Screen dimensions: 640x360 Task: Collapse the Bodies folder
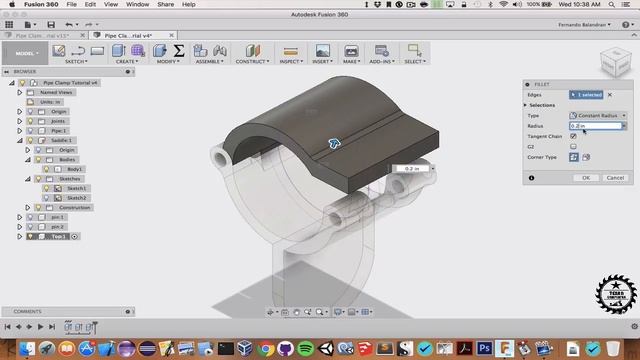point(28,160)
